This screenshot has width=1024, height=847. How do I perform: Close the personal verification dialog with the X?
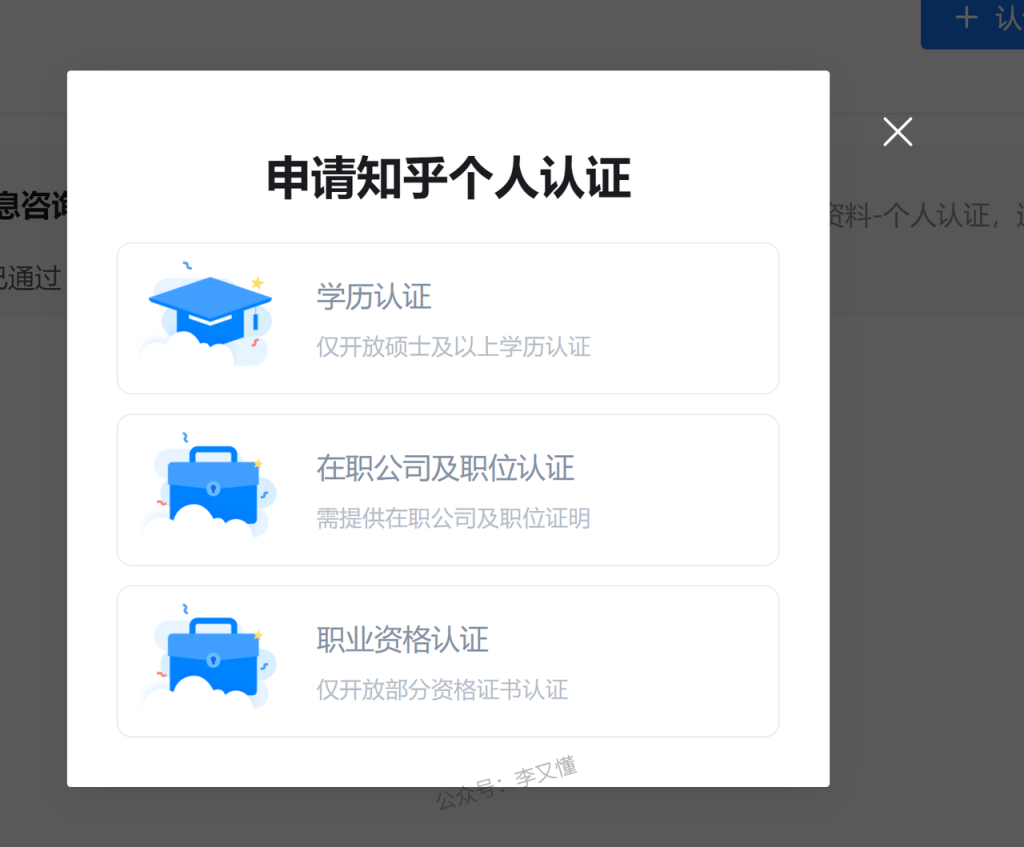(897, 132)
